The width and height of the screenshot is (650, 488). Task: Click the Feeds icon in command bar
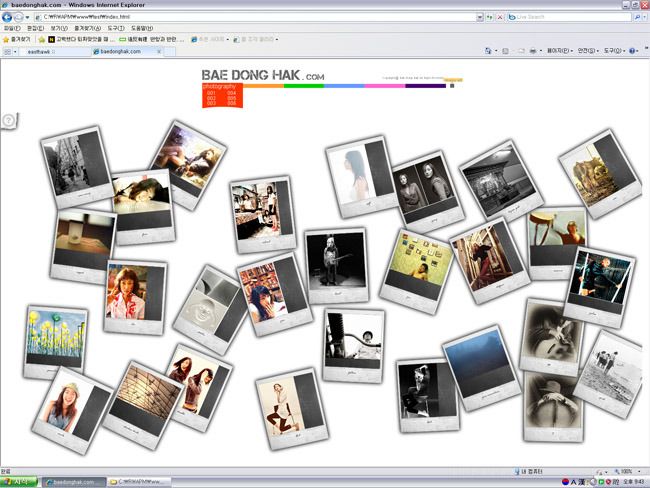[x=505, y=51]
